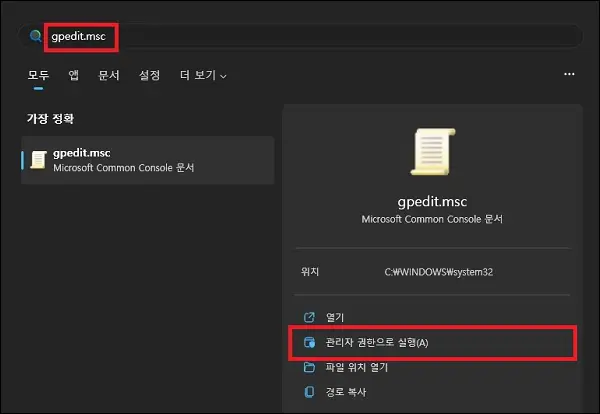This screenshot has height=414, width=600.
Task: Click the large gpedit.msc document icon
Action: tap(433, 152)
